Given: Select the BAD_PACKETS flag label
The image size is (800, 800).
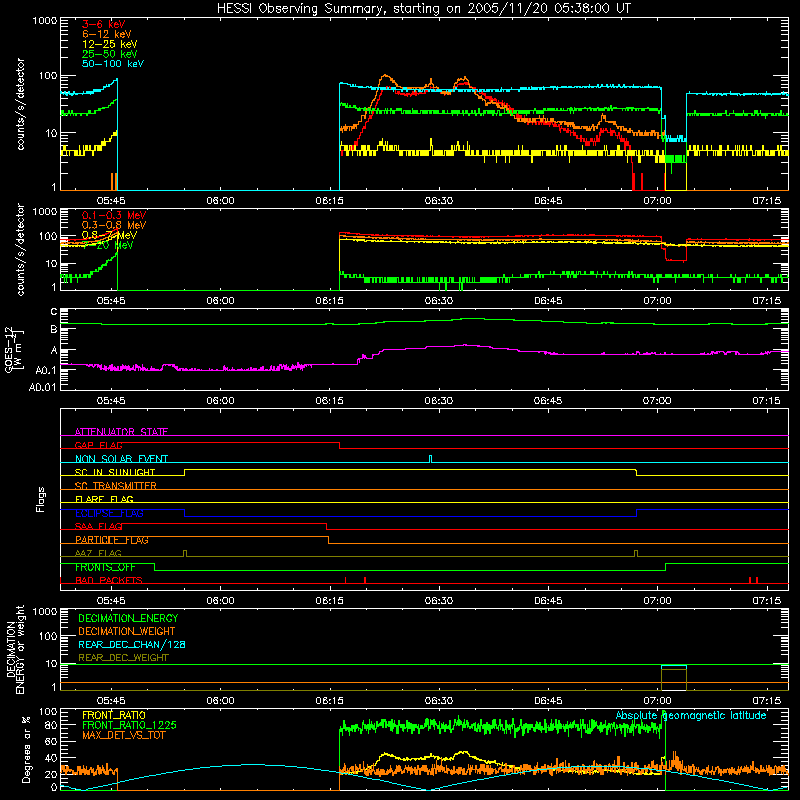Looking at the screenshot, I should tap(109, 580).
